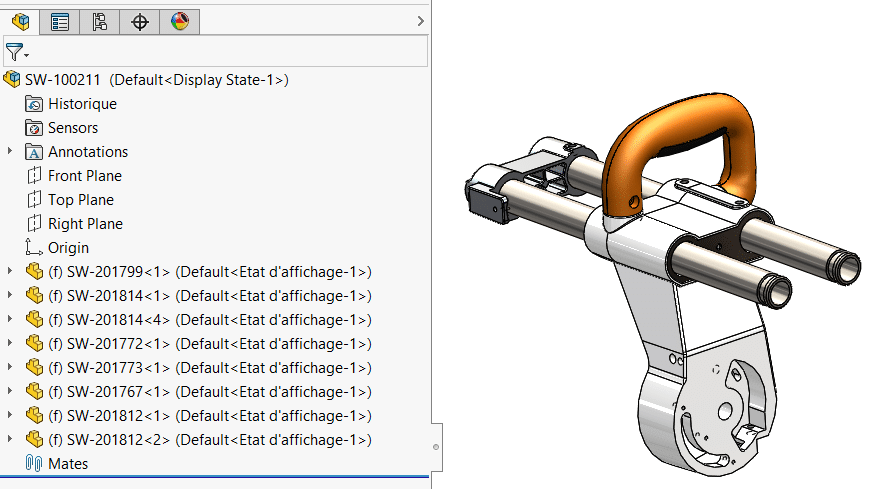
Task: Click the Right Plane icon
Action: (34, 223)
